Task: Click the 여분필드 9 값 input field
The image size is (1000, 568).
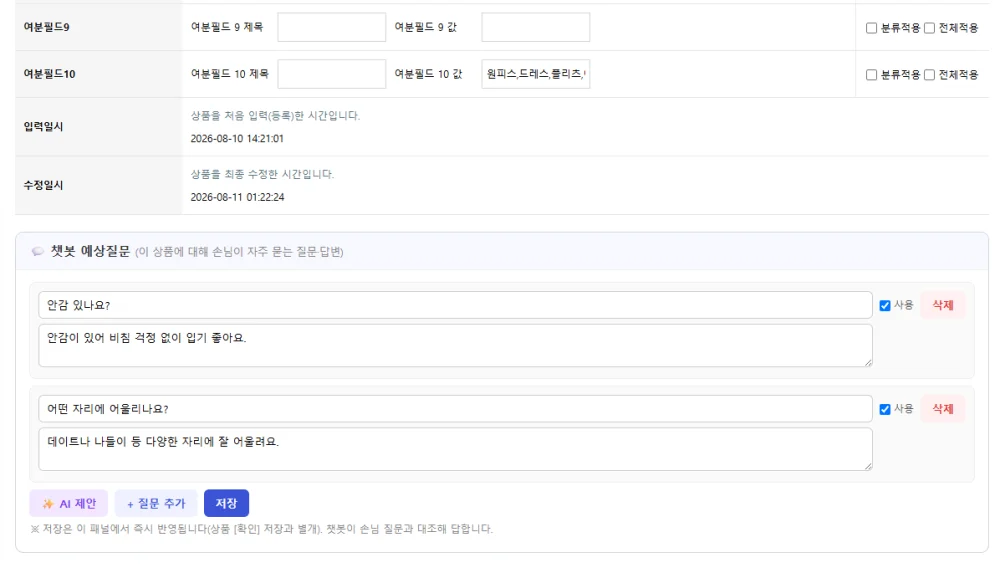Action: (x=536, y=27)
